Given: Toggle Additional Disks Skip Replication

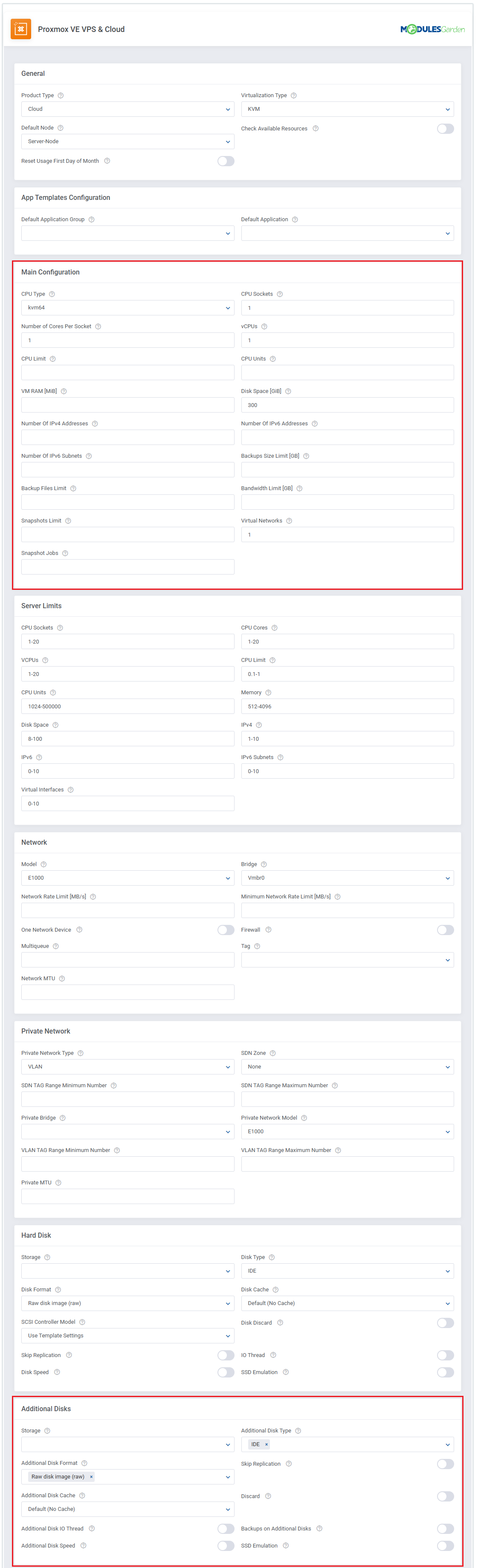Looking at the screenshot, I should [445, 1464].
